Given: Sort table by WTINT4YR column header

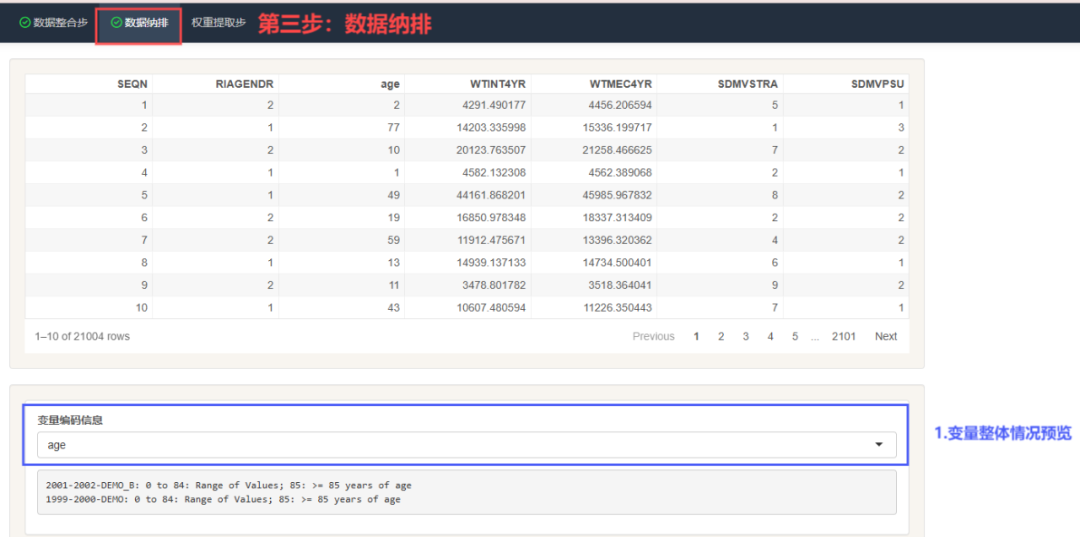Looking at the screenshot, I should pyautogui.click(x=498, y=84).
